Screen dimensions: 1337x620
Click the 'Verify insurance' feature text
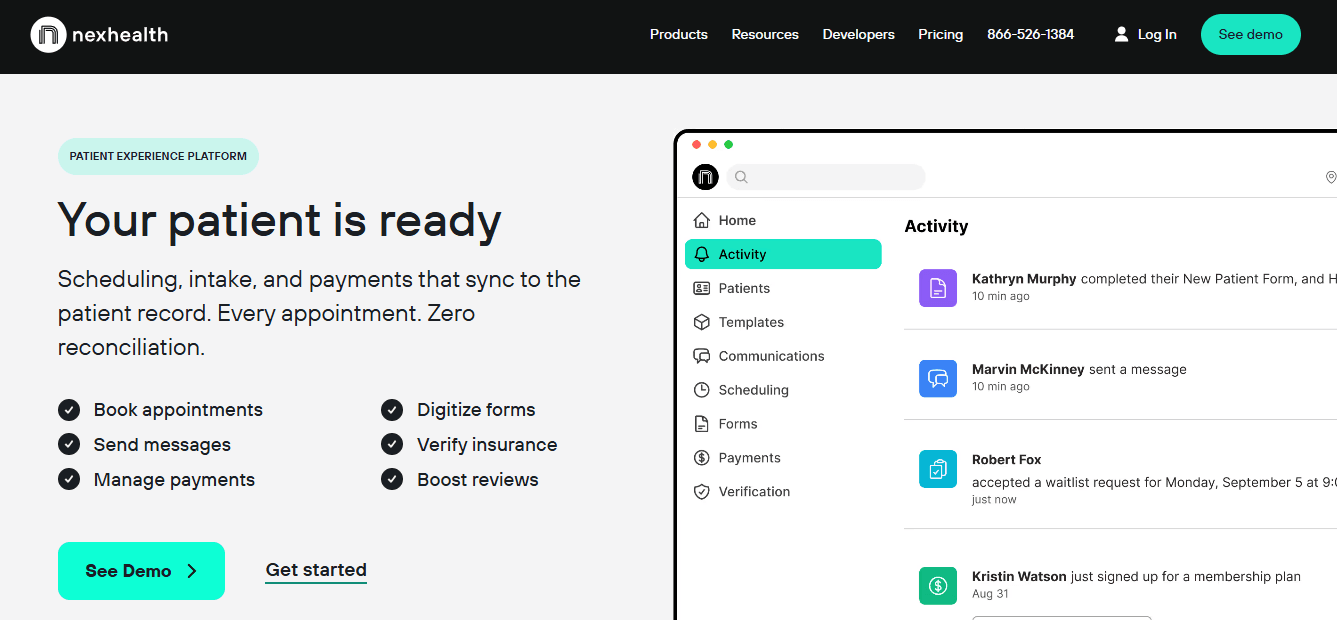pos(487,445)
